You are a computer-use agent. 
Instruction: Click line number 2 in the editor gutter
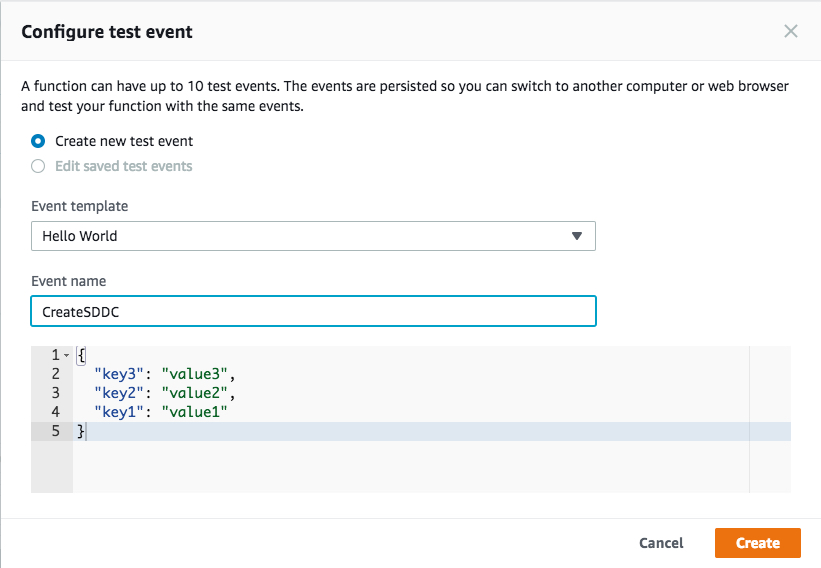pyautogui.click(x=56, y=374)
